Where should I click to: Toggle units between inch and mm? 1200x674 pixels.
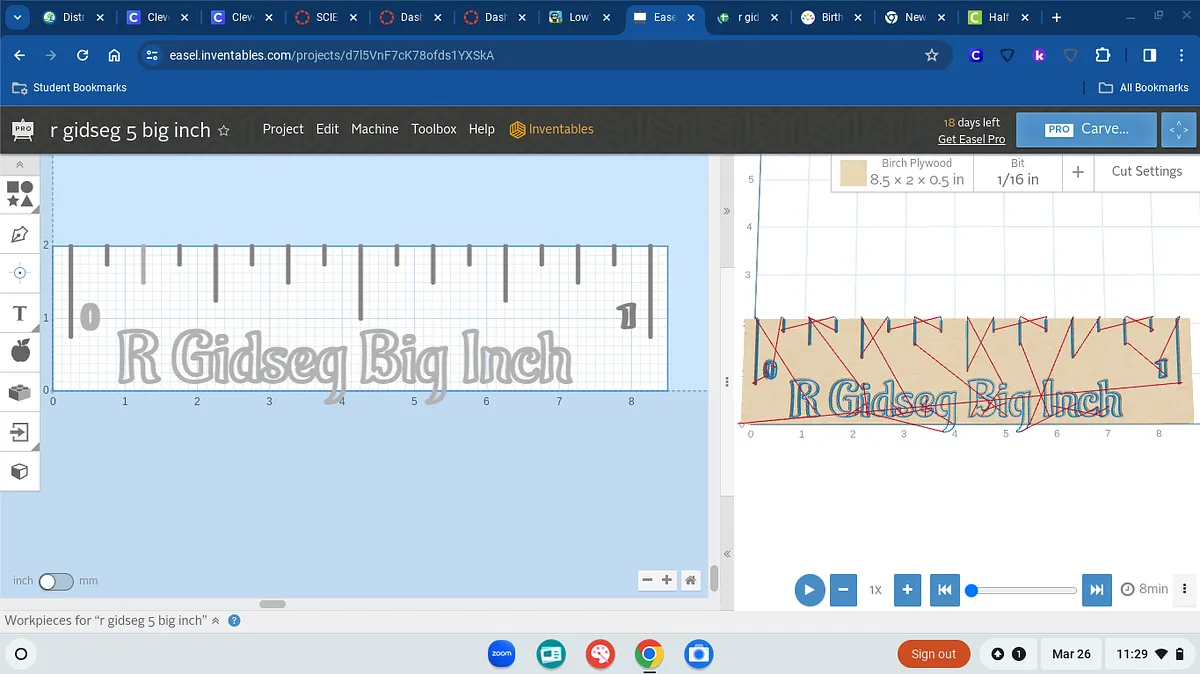[x=56, y=581]
